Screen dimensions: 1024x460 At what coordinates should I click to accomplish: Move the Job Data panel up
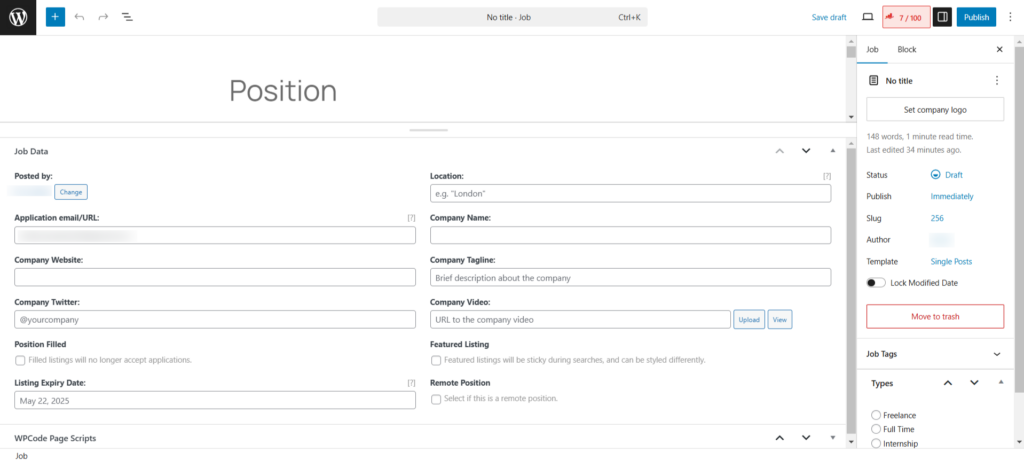779,151
